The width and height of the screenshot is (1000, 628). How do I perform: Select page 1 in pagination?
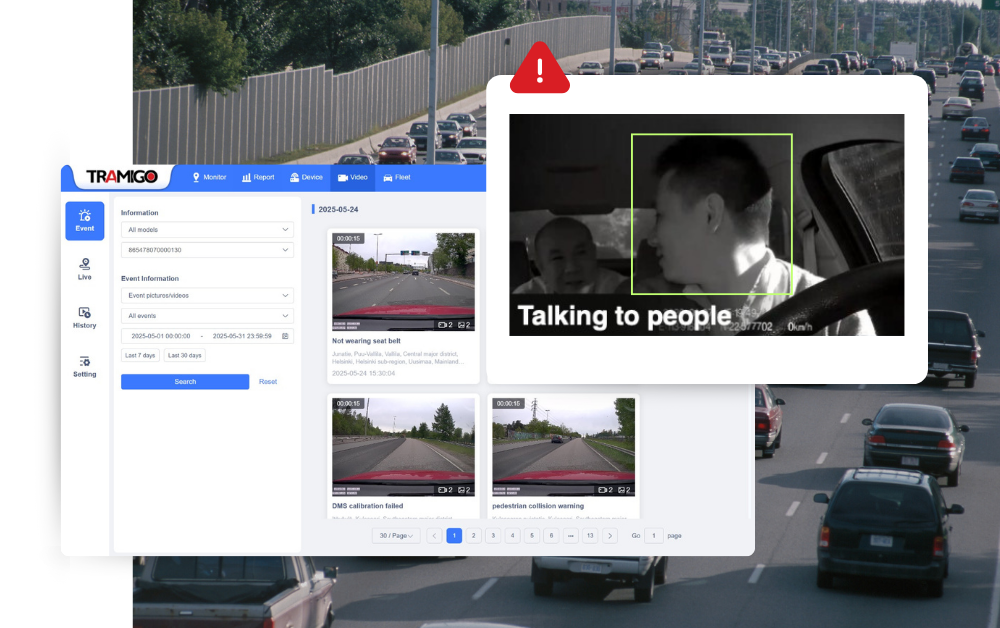(x=454, y=536)
